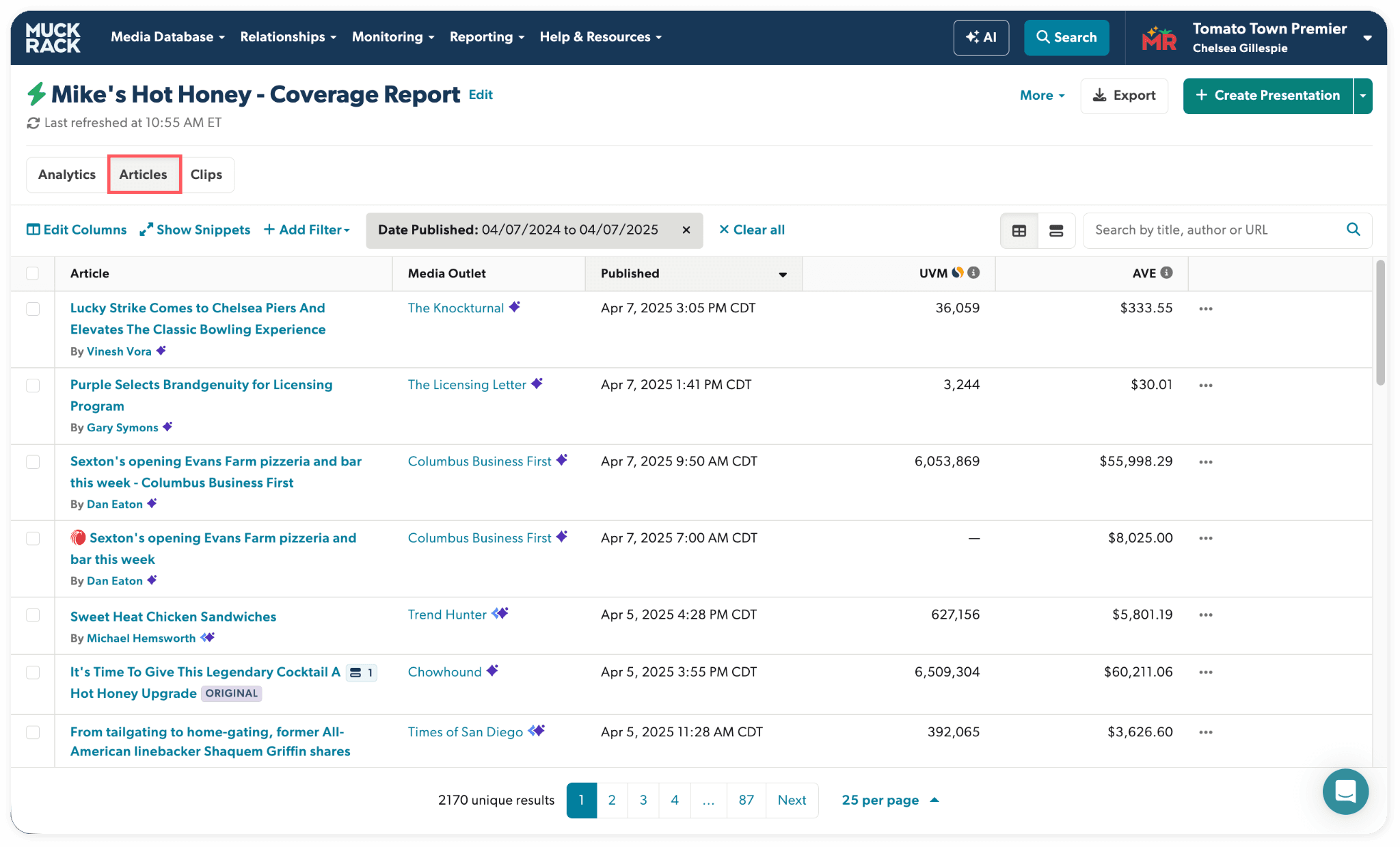Click sparkle icon next to Trend Hunter

(500, 613)
